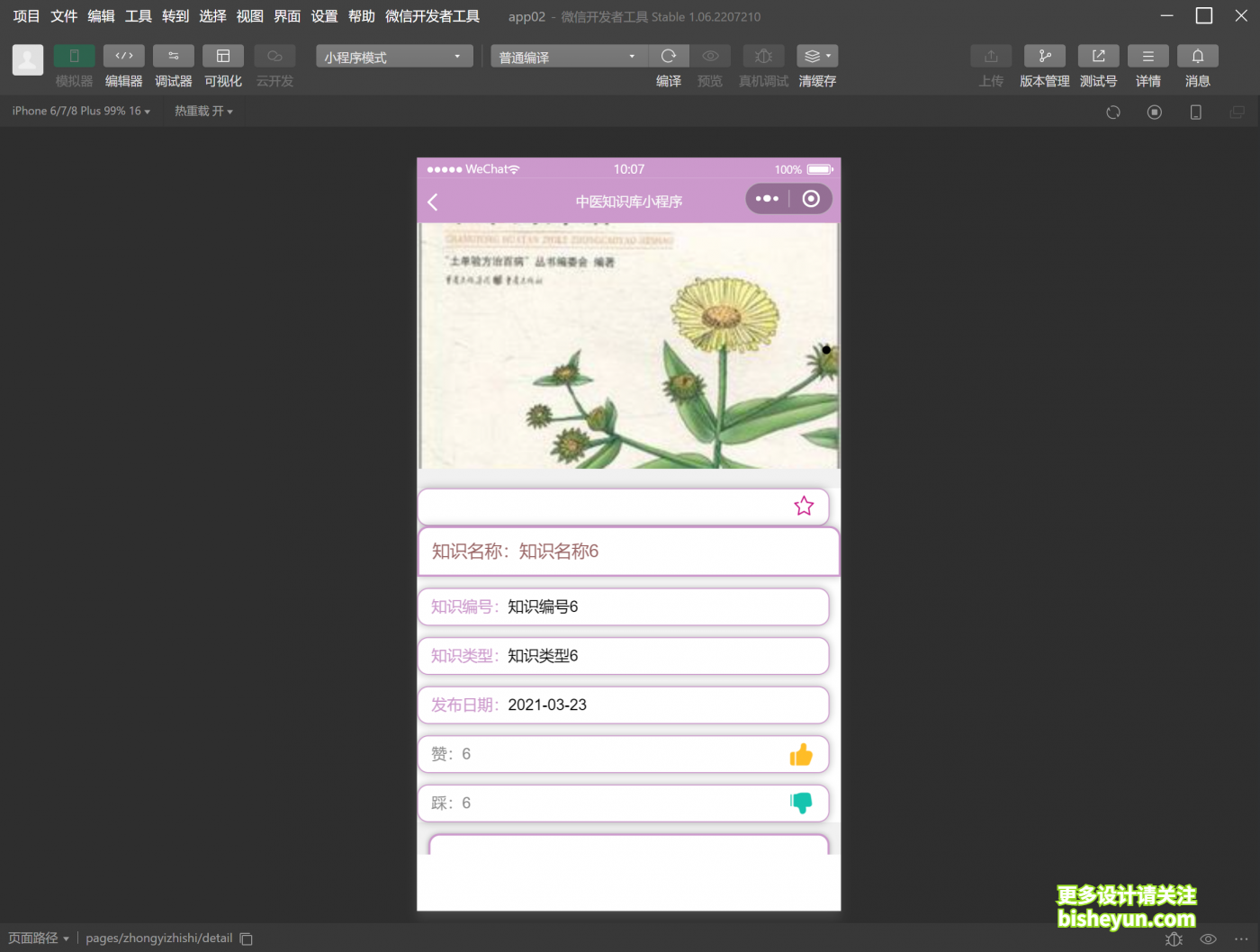Viewport: 1260px width, 952px height.
Task: Click the 发布日期 2021-03-23 row
Action: click(624, 705)
